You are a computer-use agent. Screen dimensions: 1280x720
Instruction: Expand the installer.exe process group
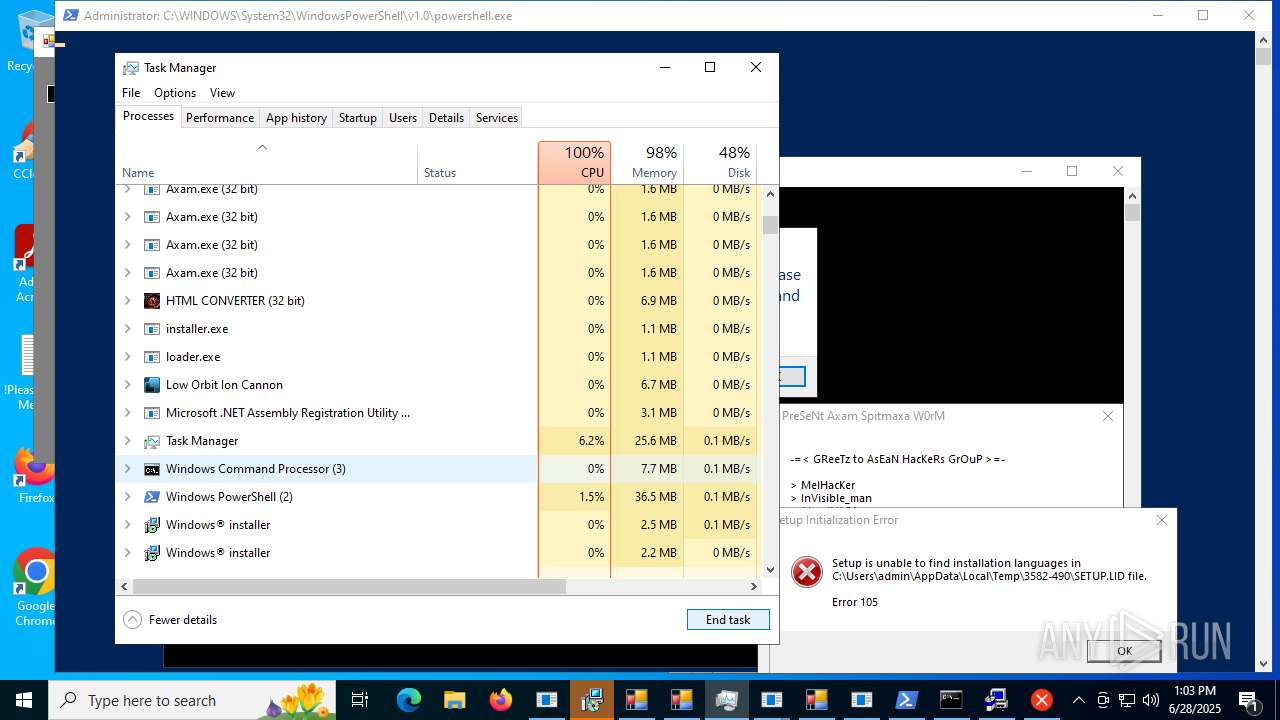(x=127, y=329)
